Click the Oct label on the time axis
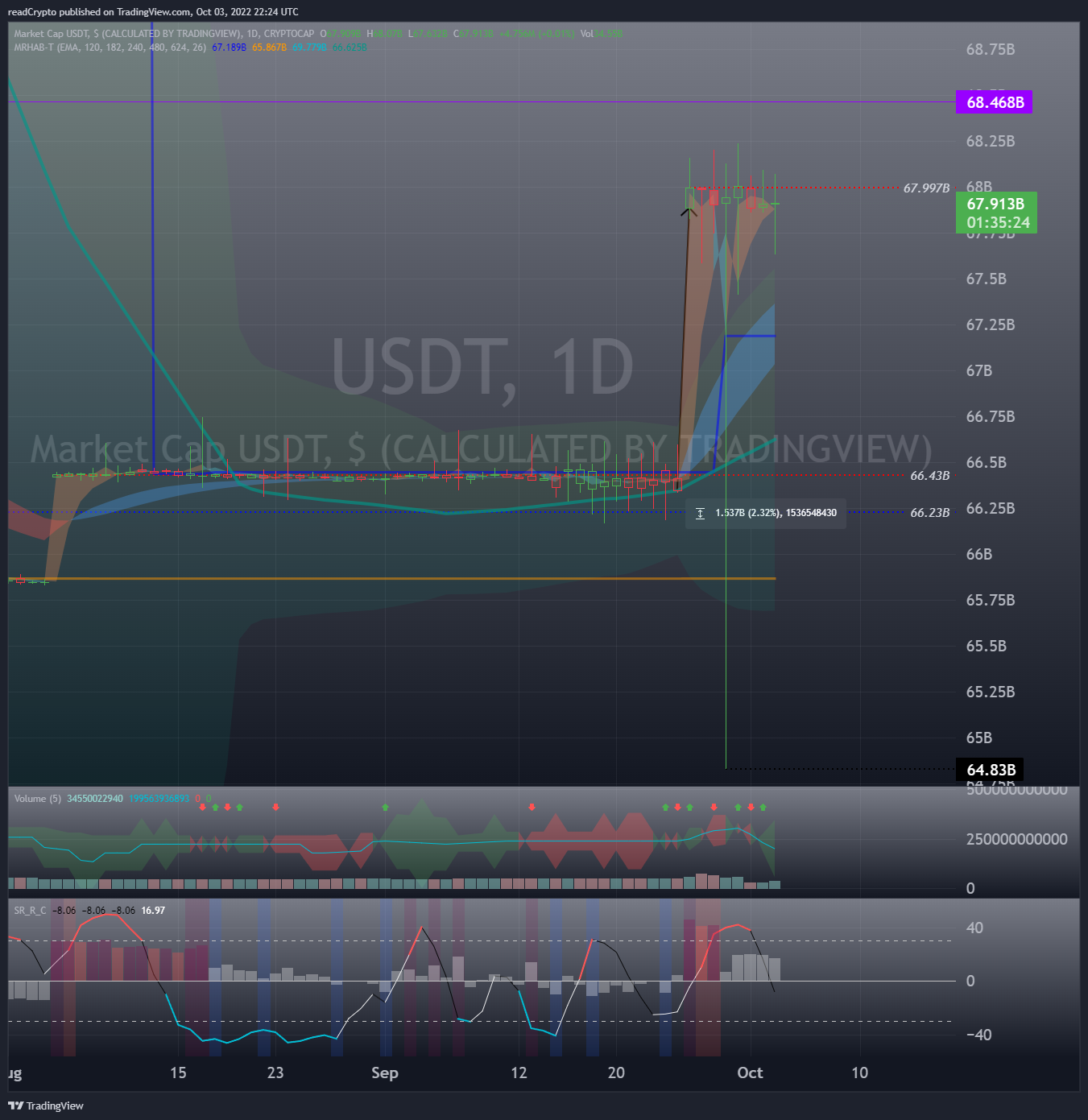This screenshot has width=1088, height=1120. [x=750, y=1072]
